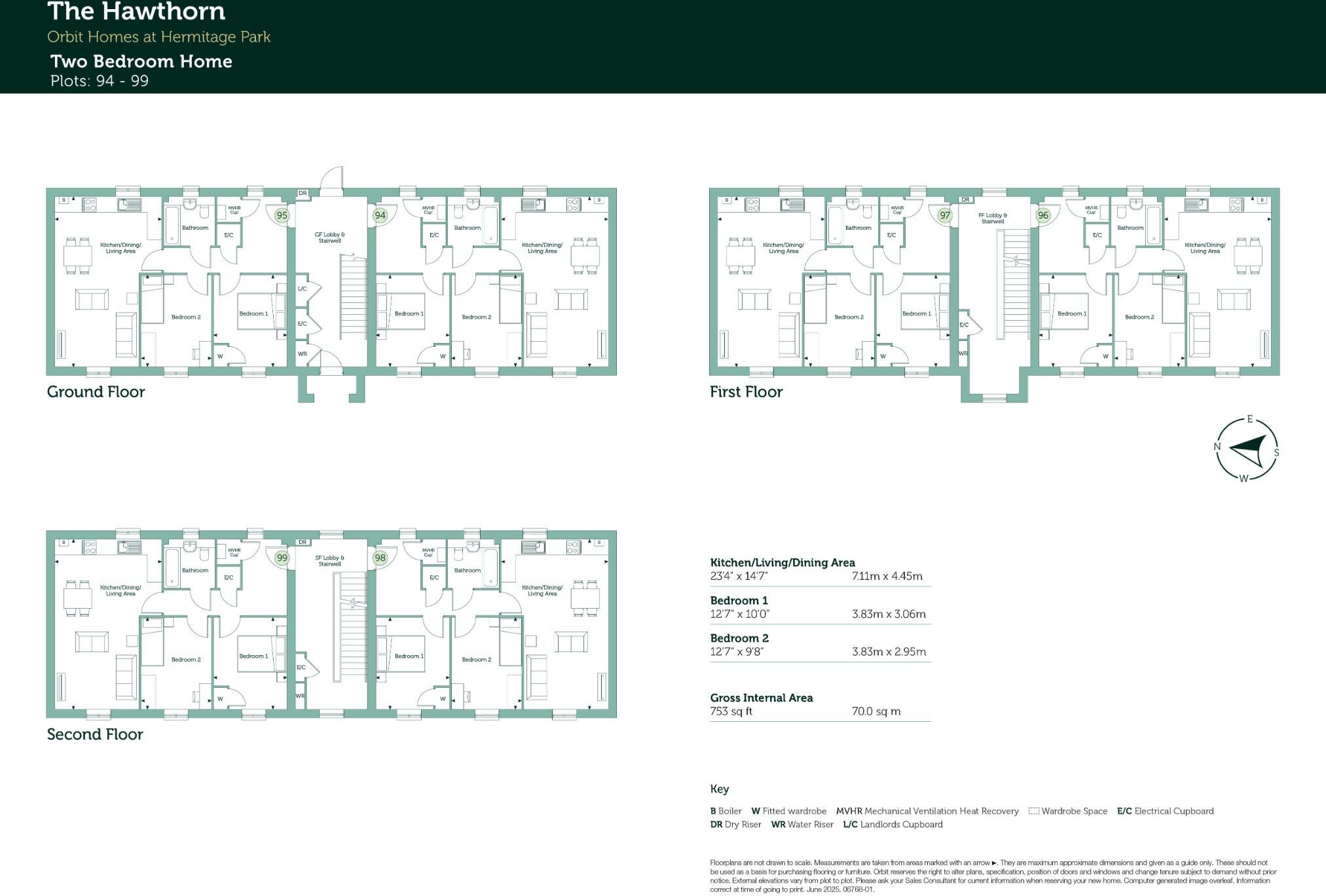
Task: Expand the Ground Floor plan section
Action: point(96,391)
